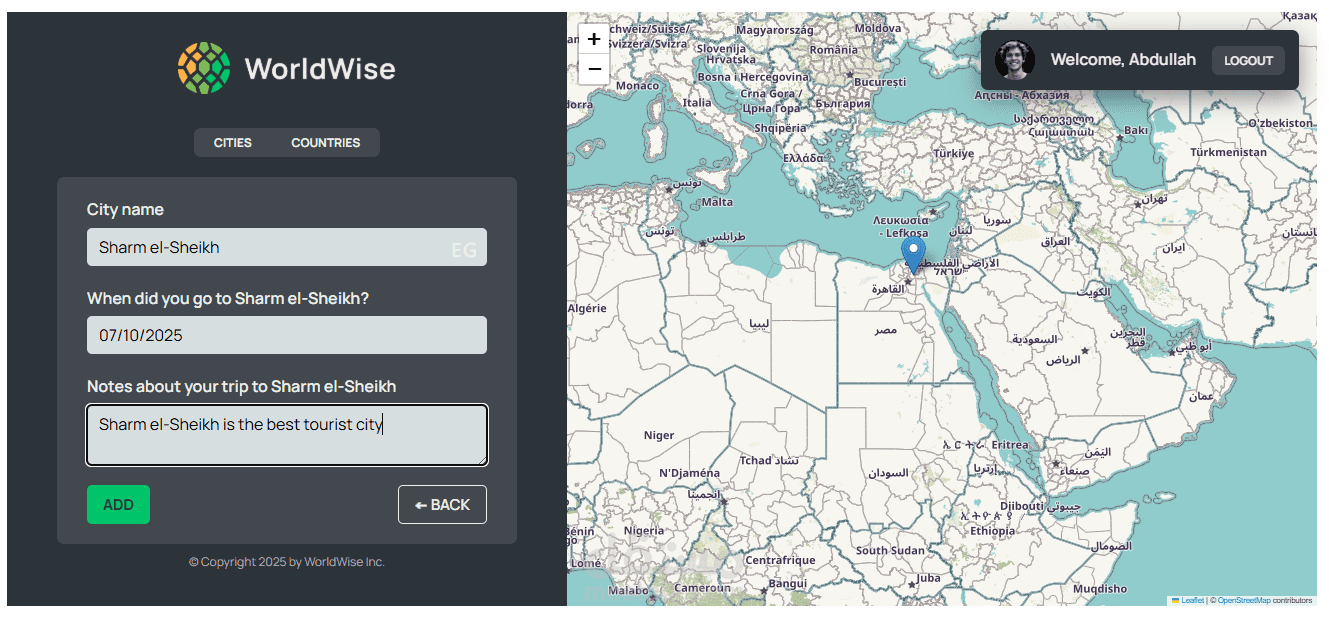This screenshot has width=1329, height=618.
Task: Click Abdullah's profile avatar picture
Action: coord(1014,60)
